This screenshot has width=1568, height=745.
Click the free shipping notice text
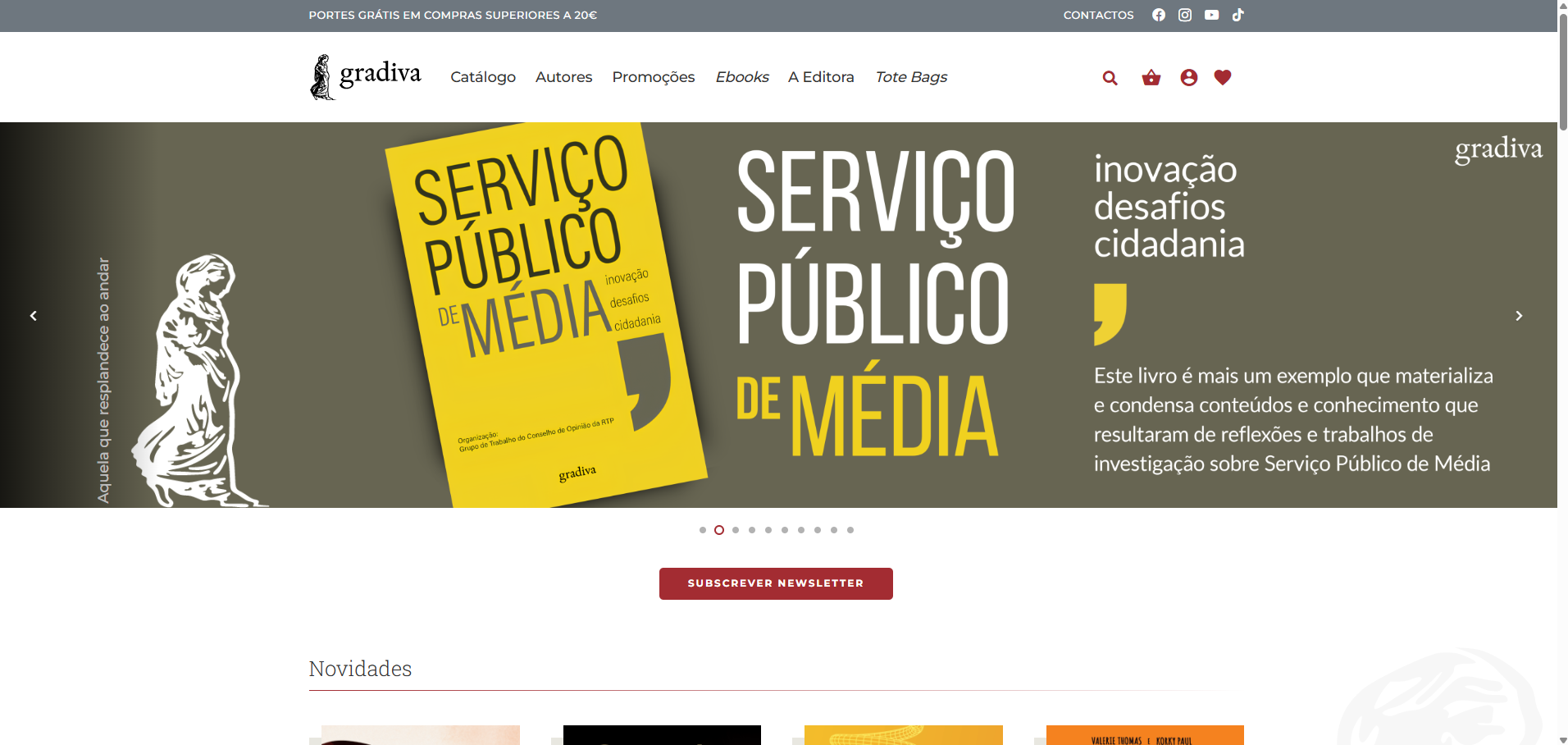[453, 15]
